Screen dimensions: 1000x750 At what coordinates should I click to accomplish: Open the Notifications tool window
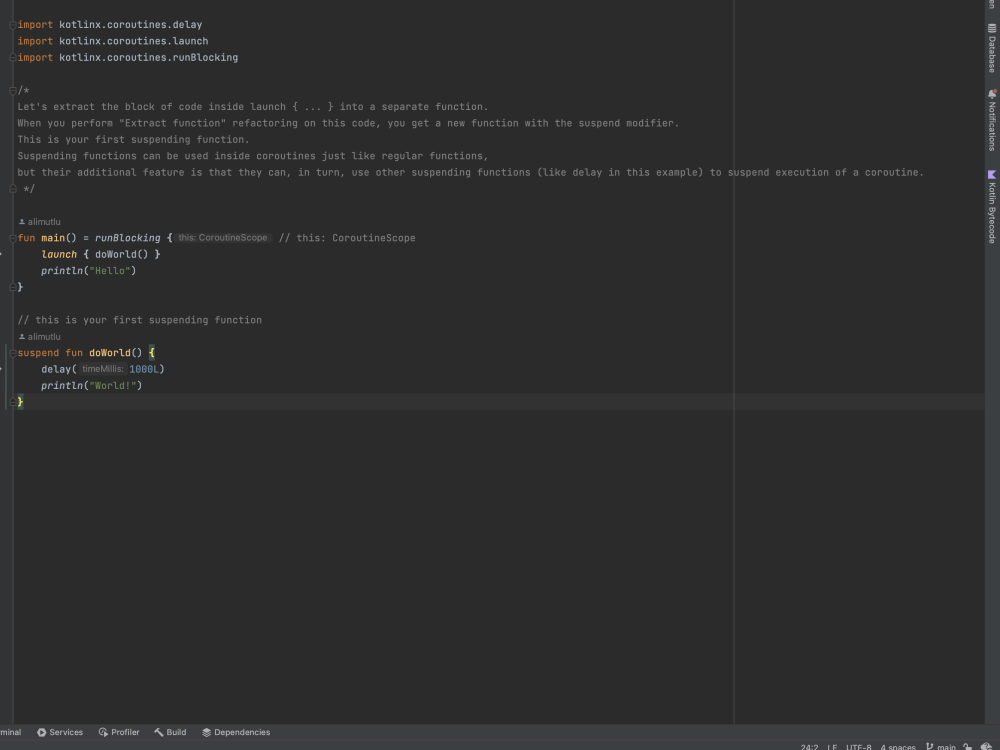click(x=992, y=120)
